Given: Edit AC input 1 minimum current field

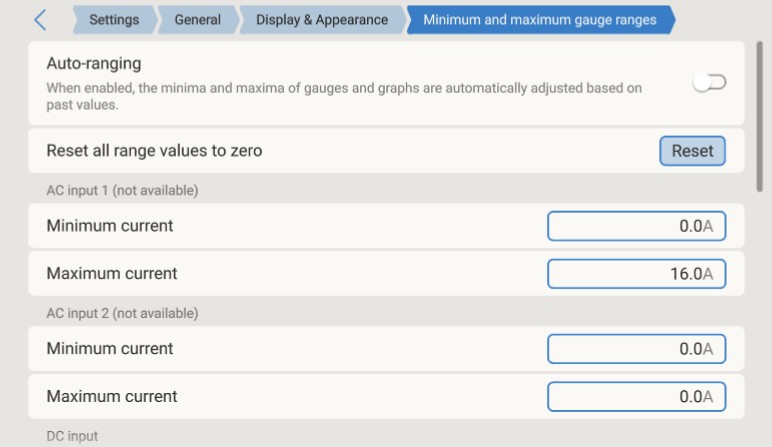Looking at the screenshot, I should coord(637,226).
